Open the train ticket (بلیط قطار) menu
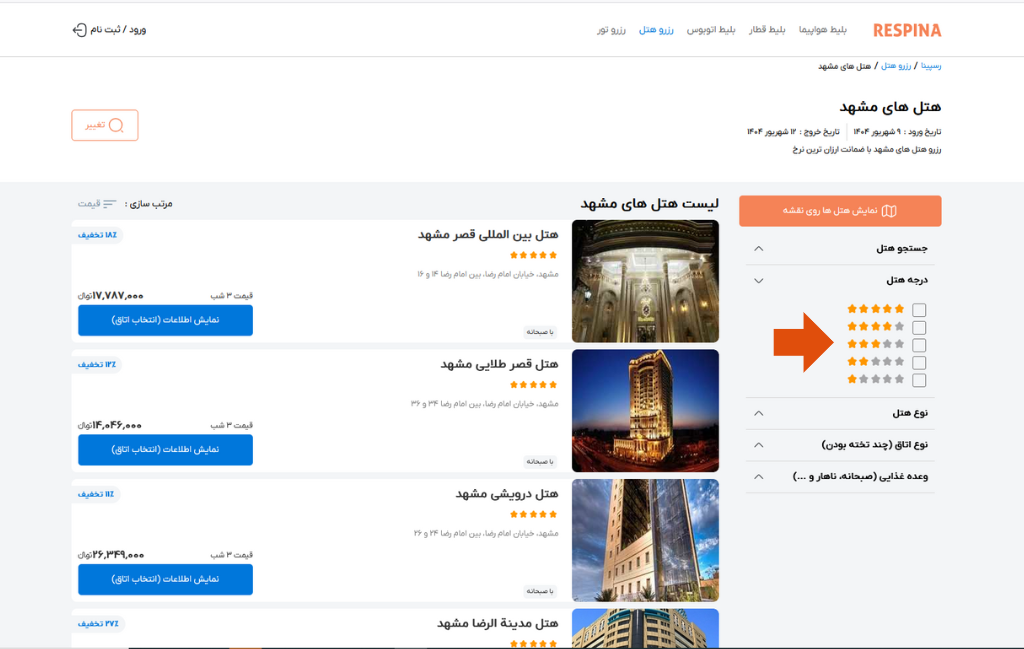 pyautogui.click(x=768, y=30)
